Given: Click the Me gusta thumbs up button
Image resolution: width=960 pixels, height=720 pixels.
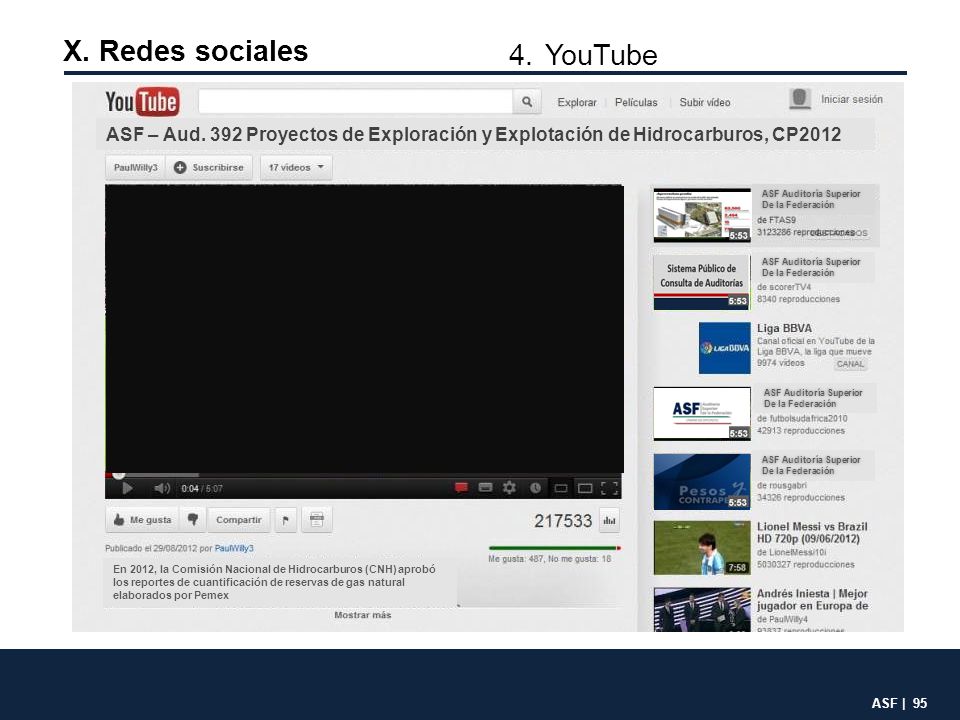Looking at the screenshot, I should click(x=142, y=519).
